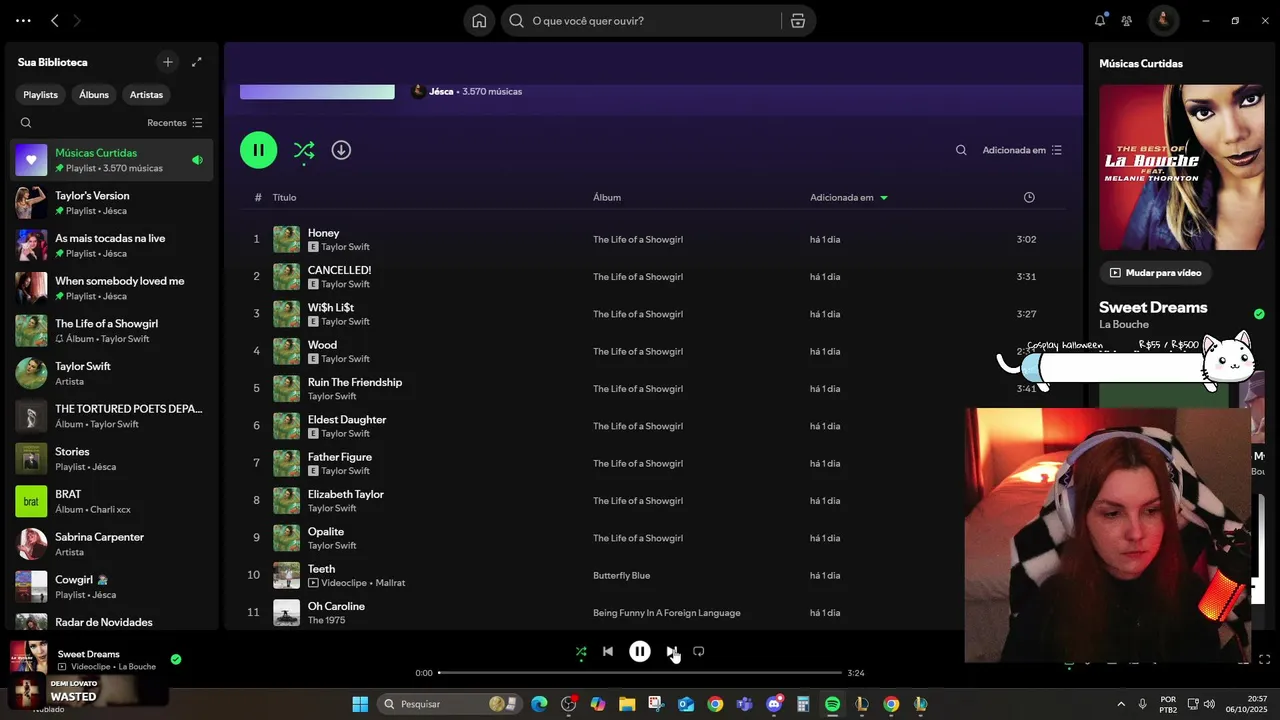Image resolution: width=1280 pixels, height=720 pixels.
Task: Toggle liked checkmark next to Sweet Dreams in player bar
Action: click(x=176, y=659)
